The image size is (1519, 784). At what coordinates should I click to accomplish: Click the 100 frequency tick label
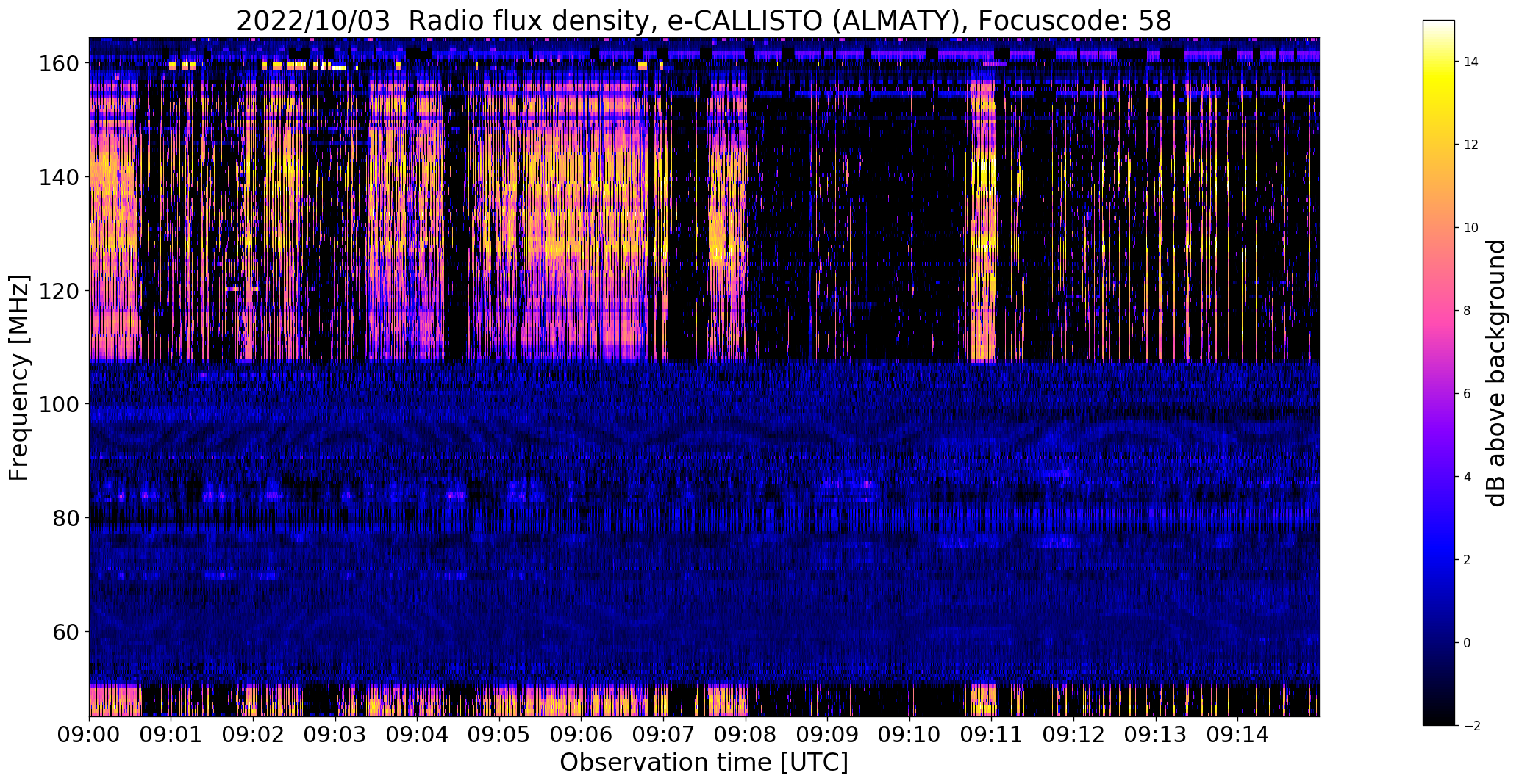point(59,404)
